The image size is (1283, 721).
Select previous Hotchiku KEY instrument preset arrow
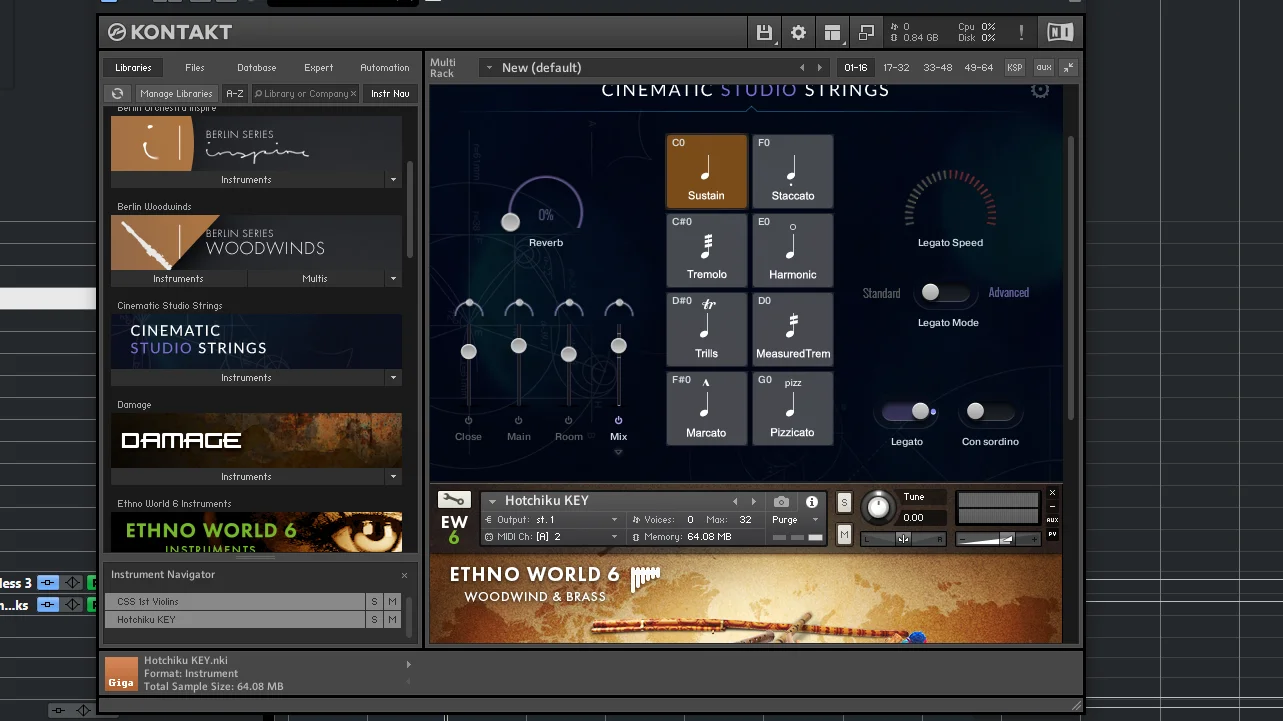point(735,502)
